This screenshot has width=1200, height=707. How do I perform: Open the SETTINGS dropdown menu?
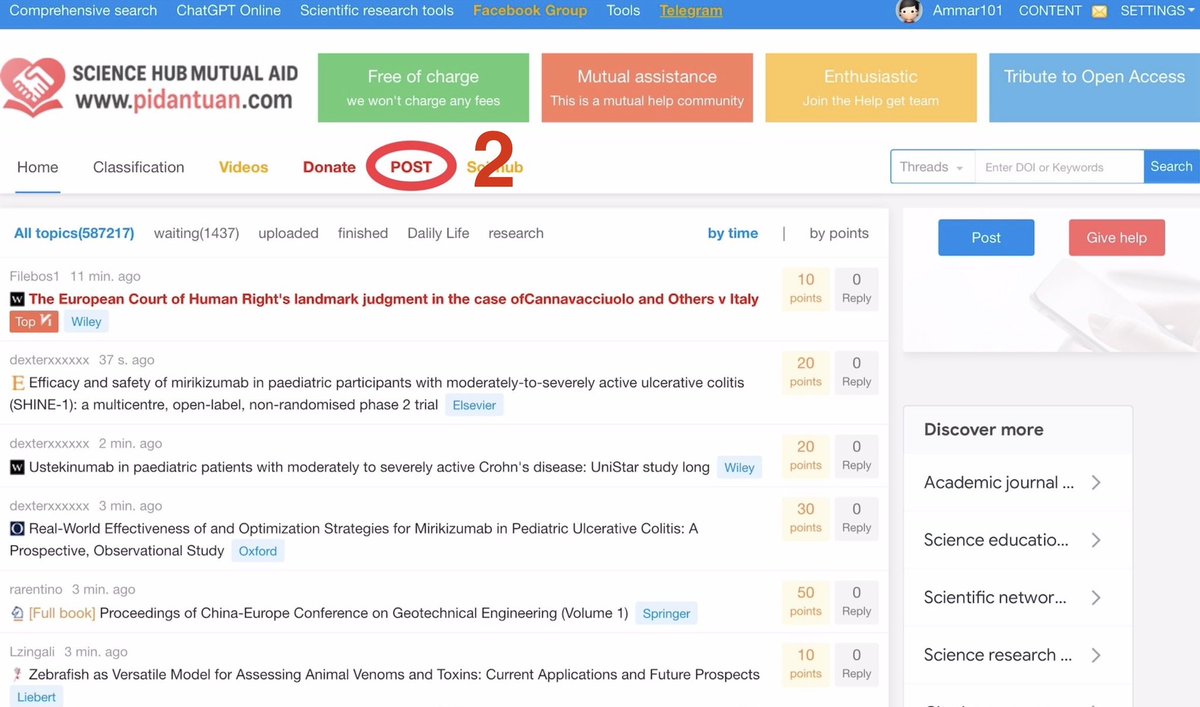click(x=1159, y=11)
